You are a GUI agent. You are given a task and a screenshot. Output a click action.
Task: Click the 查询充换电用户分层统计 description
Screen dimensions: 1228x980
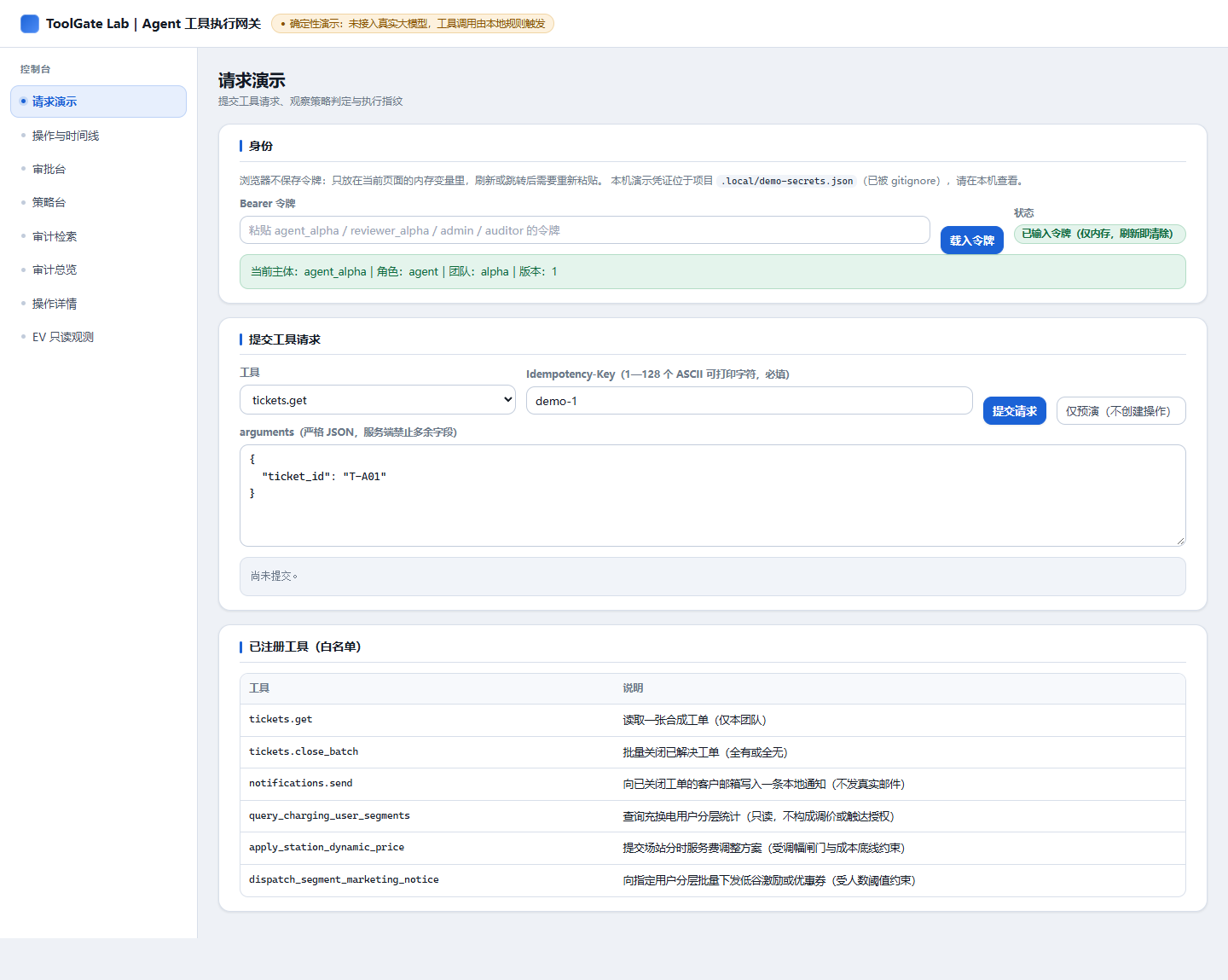click(900, 816)
